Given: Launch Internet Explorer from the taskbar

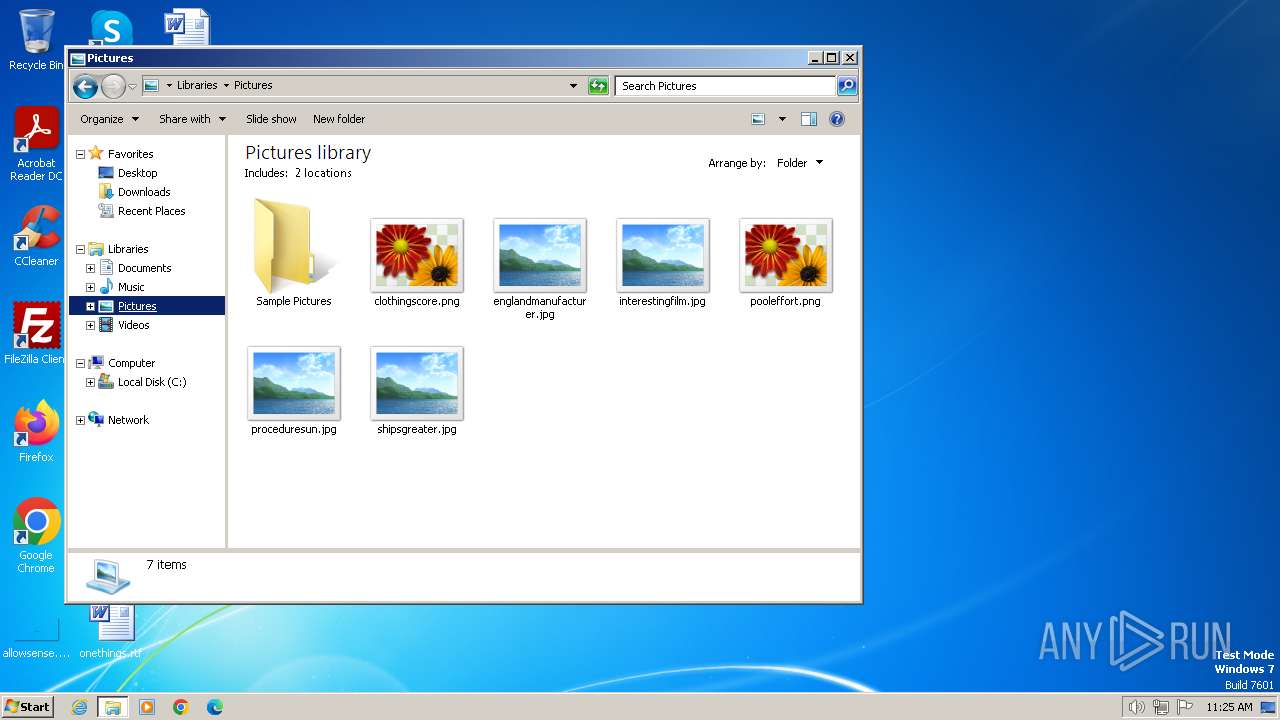Looking at the screenshot, I should pos(79,707).
